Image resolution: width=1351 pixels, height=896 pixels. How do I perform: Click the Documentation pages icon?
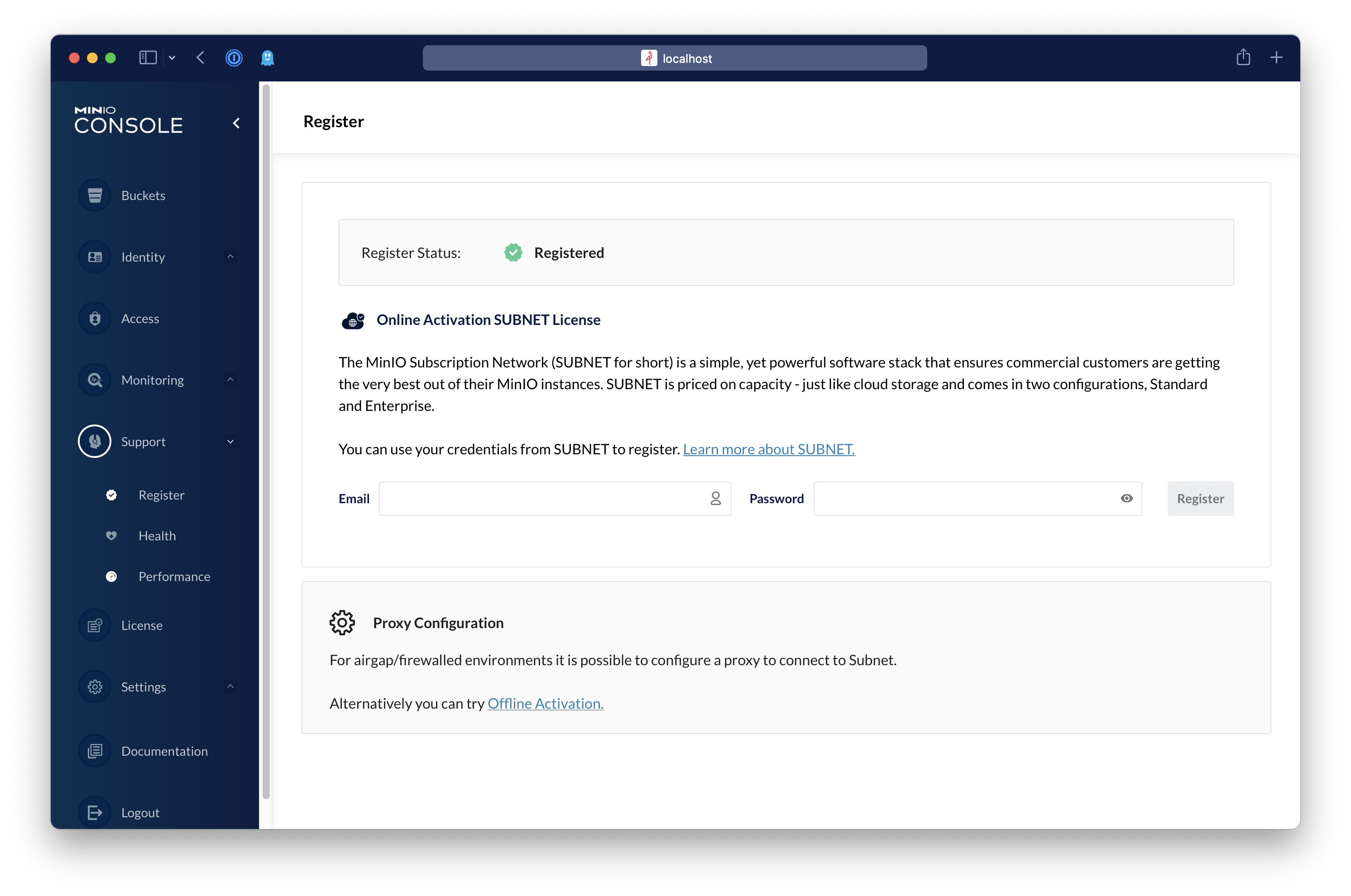pos(95,751)
